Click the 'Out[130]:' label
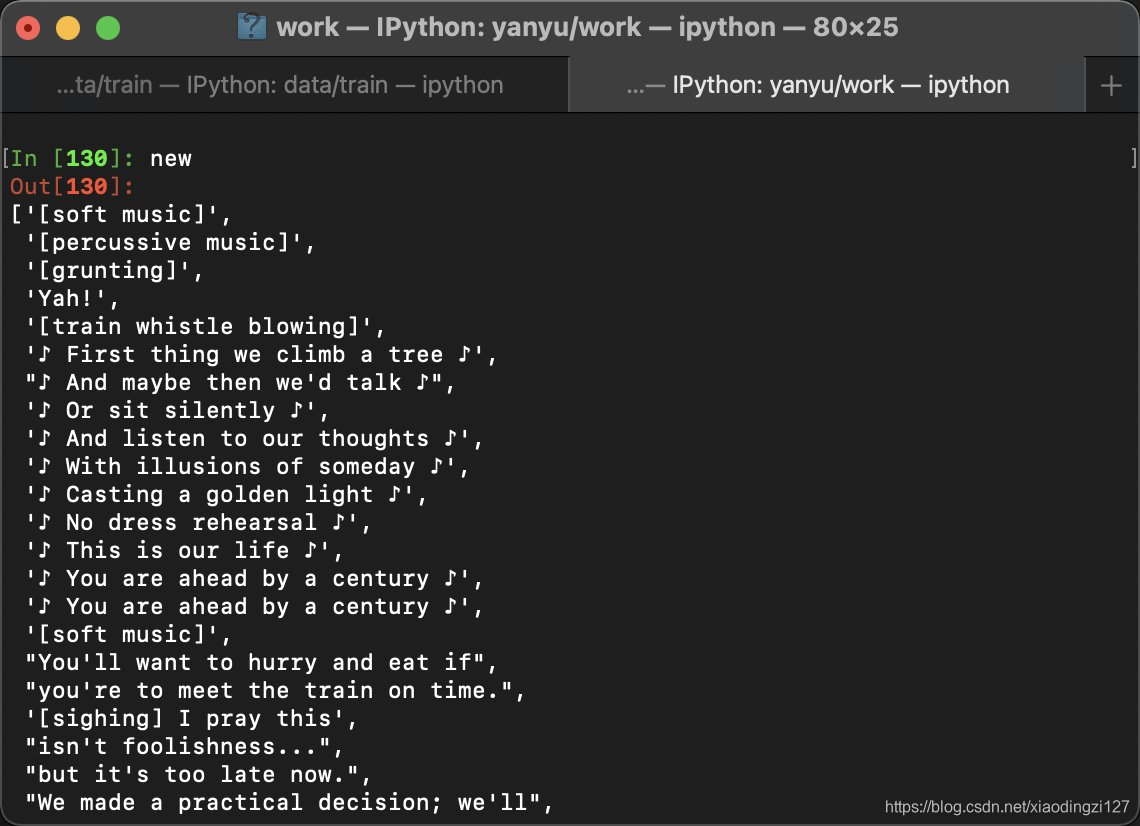The width and height of the screenshot is (1140, 826). [x=72, y=187]
